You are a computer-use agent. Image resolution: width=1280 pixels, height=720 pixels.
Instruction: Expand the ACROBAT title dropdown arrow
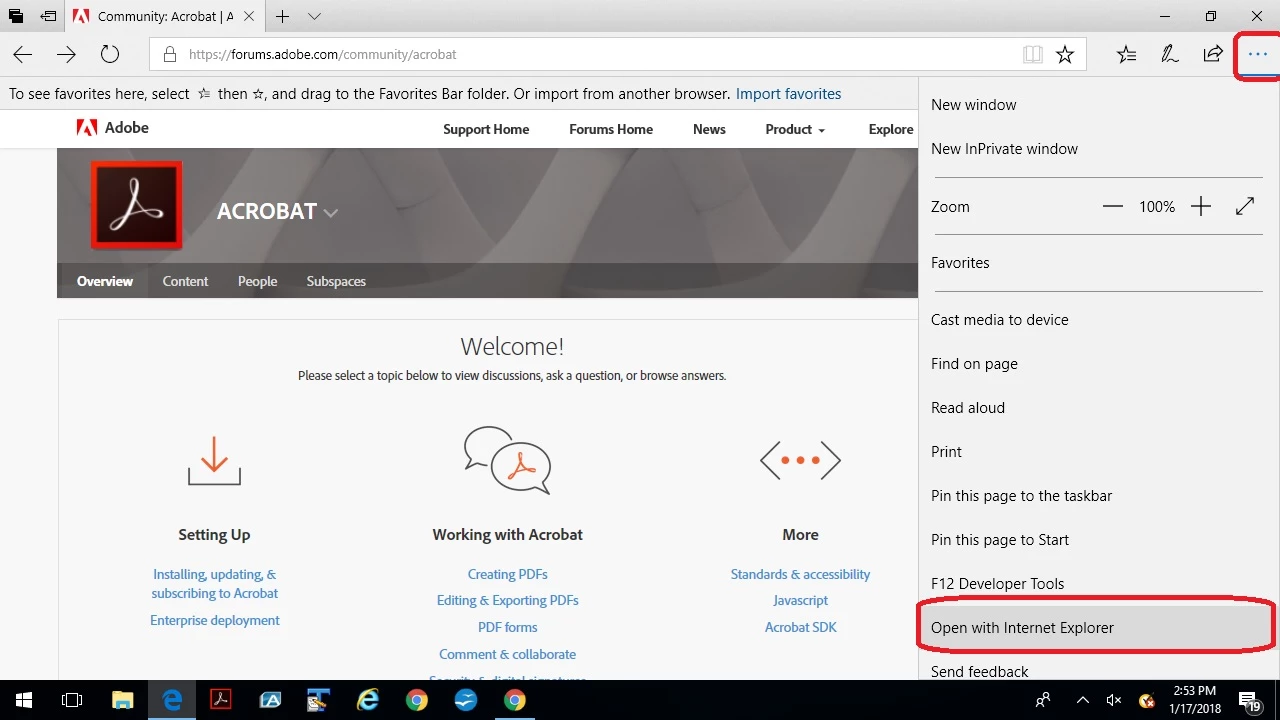(x=331, y=213)
